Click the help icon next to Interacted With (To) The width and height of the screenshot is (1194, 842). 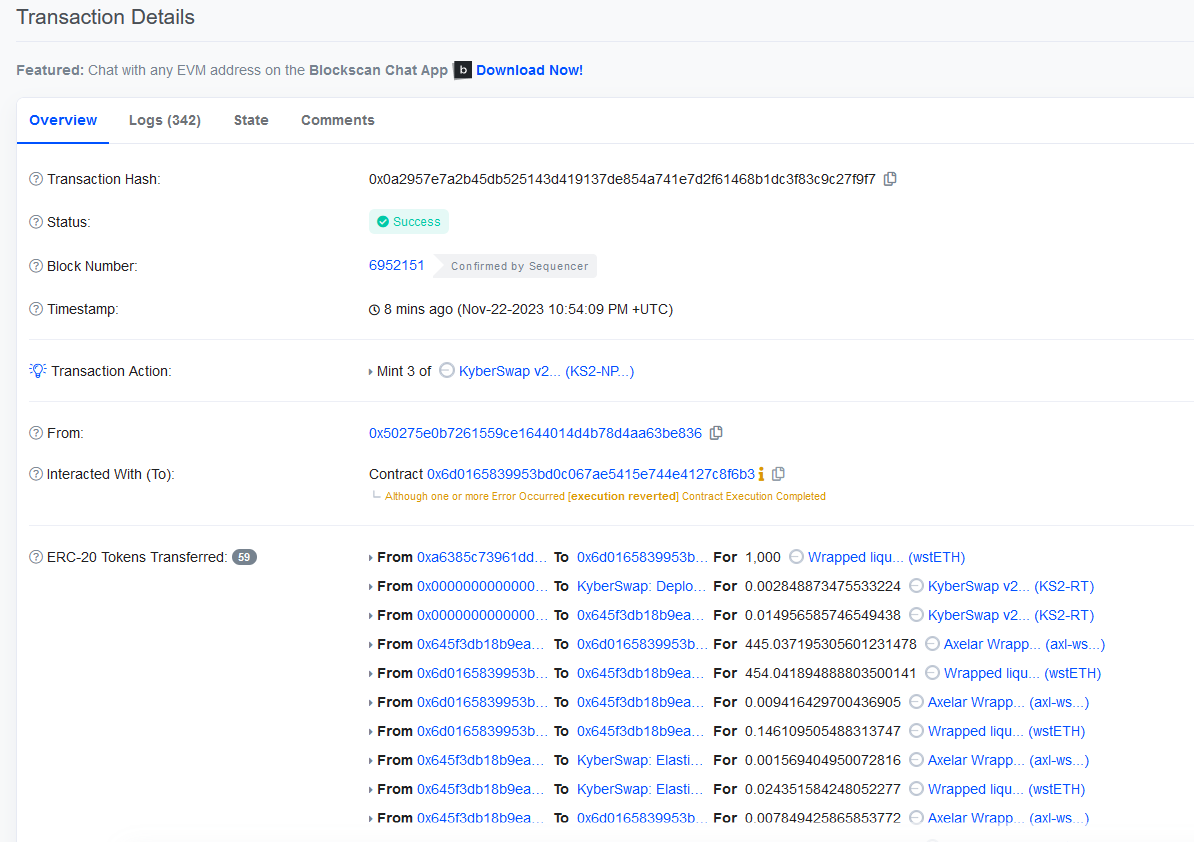click(36, 474)
